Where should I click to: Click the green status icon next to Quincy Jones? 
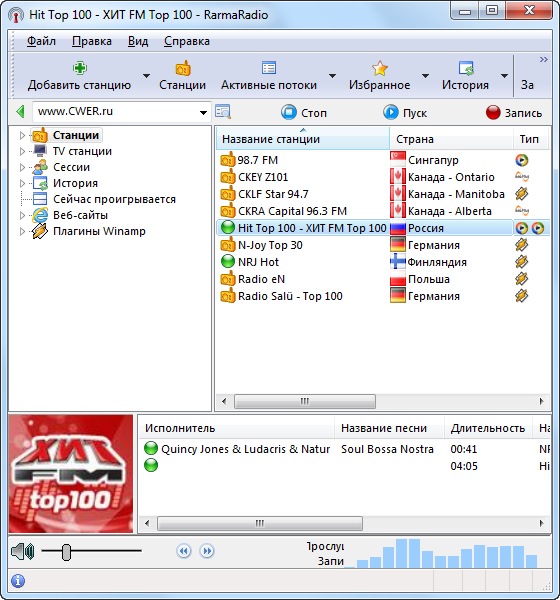[151, 448]
